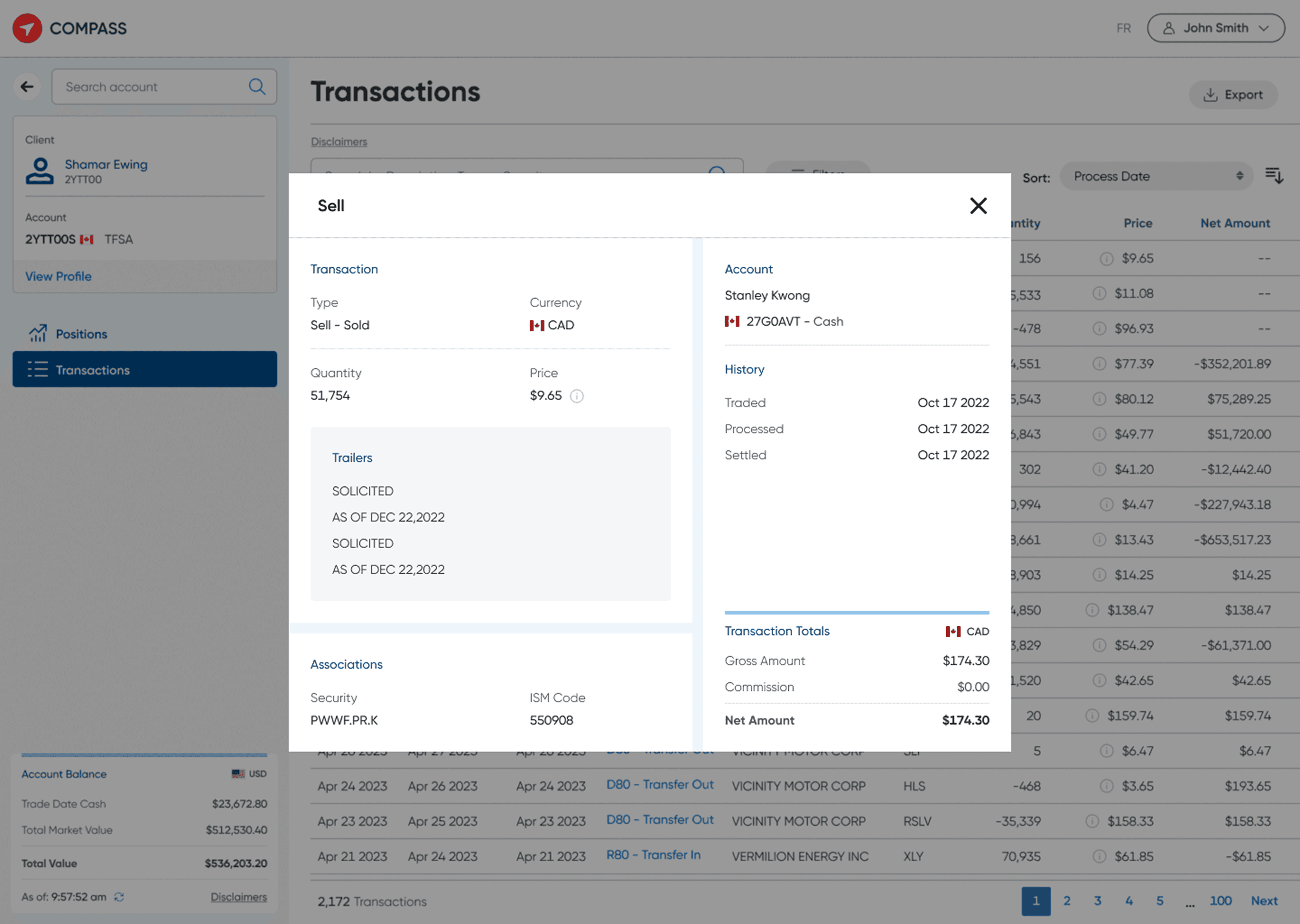Click info icon beside $41.20
1300x924 pixels.
(x=1099, y=469)
